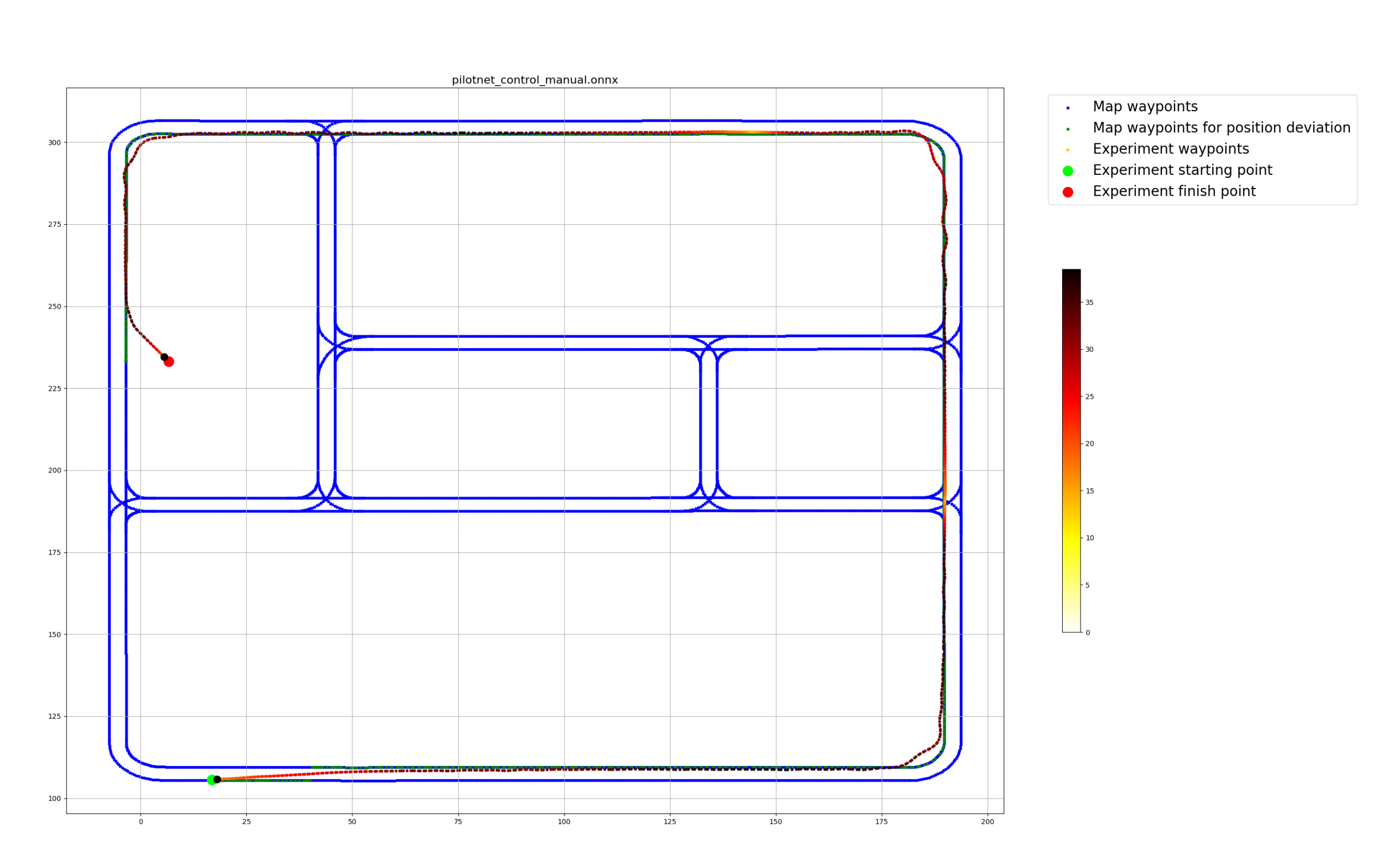Click the 'Experiment starting point' legend label
The height and width of the screenshot is (868, 1373).
[x=1182, y=170]
